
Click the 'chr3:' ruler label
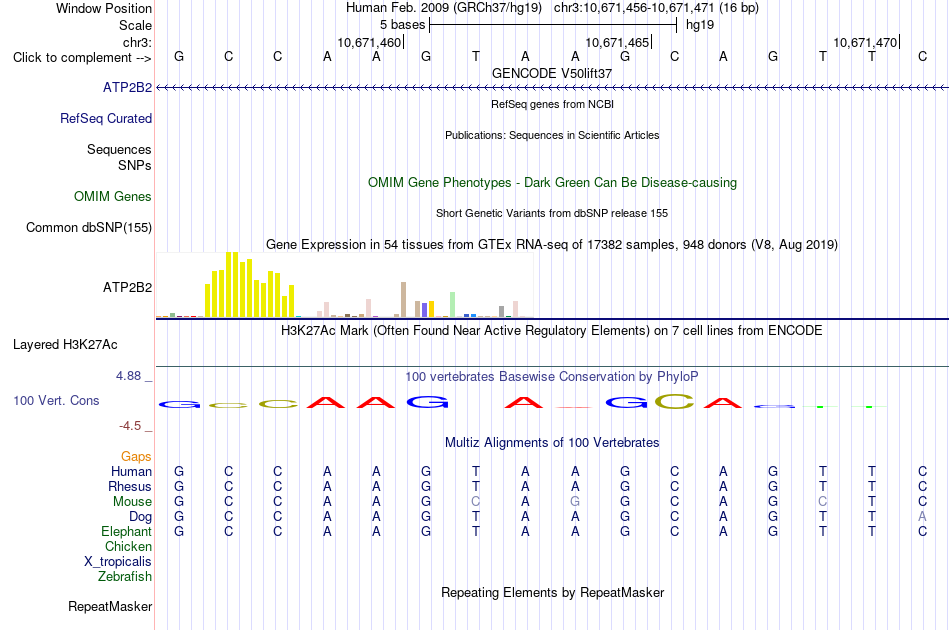[137, 42]
